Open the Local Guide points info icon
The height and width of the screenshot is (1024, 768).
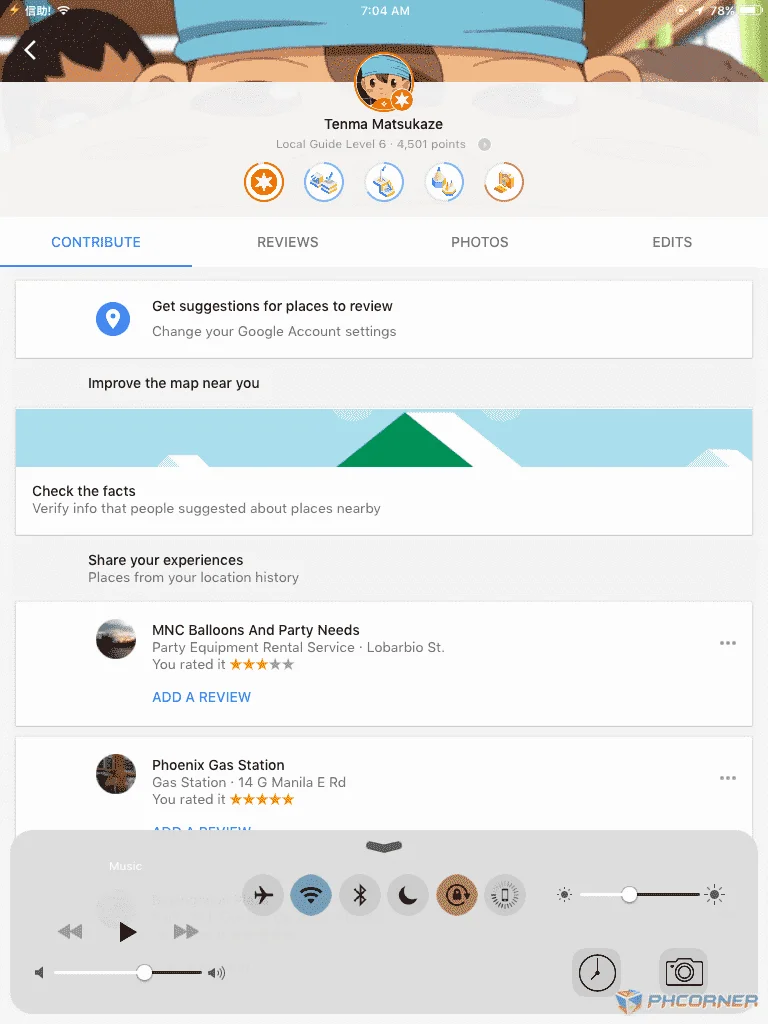tap(484, 144)
